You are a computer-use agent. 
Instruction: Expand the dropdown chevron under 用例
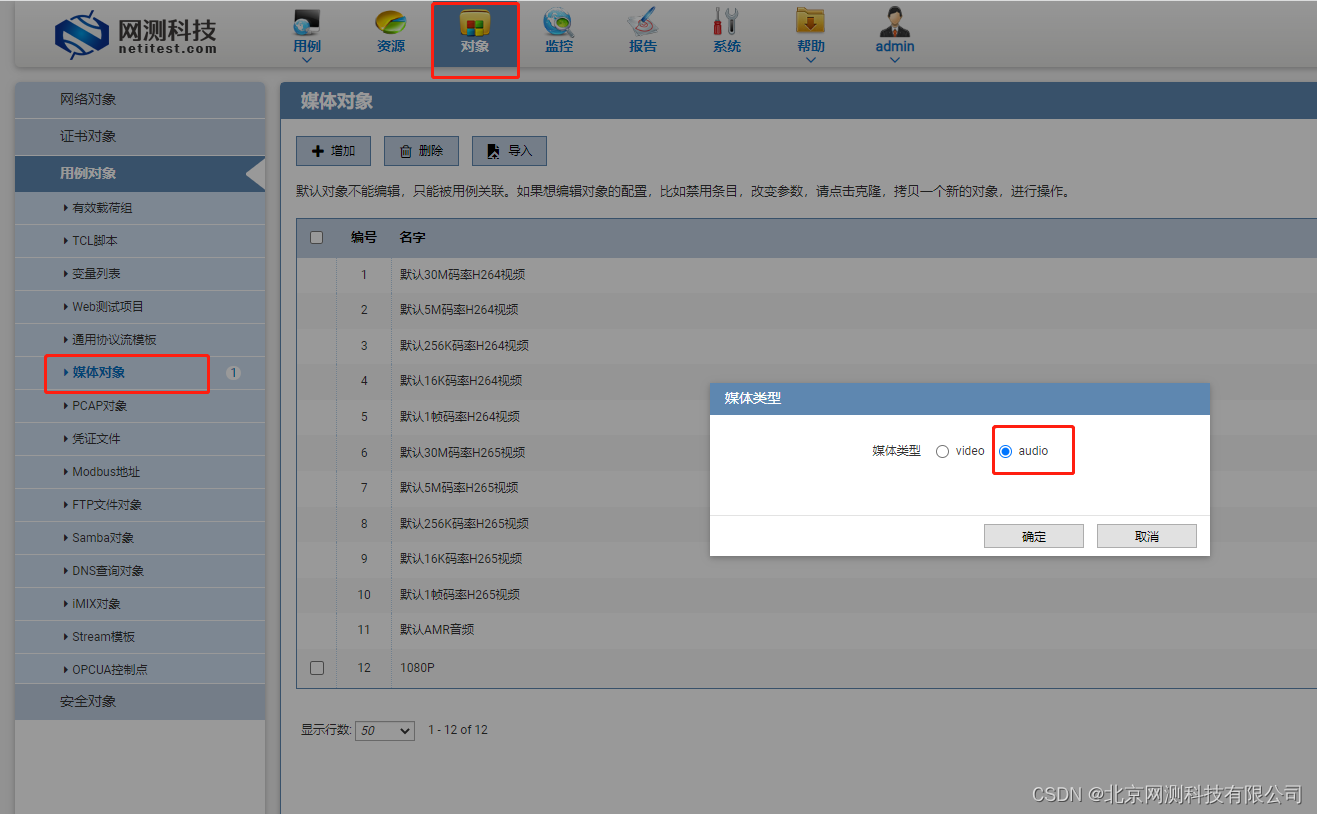tap(307, 60)
